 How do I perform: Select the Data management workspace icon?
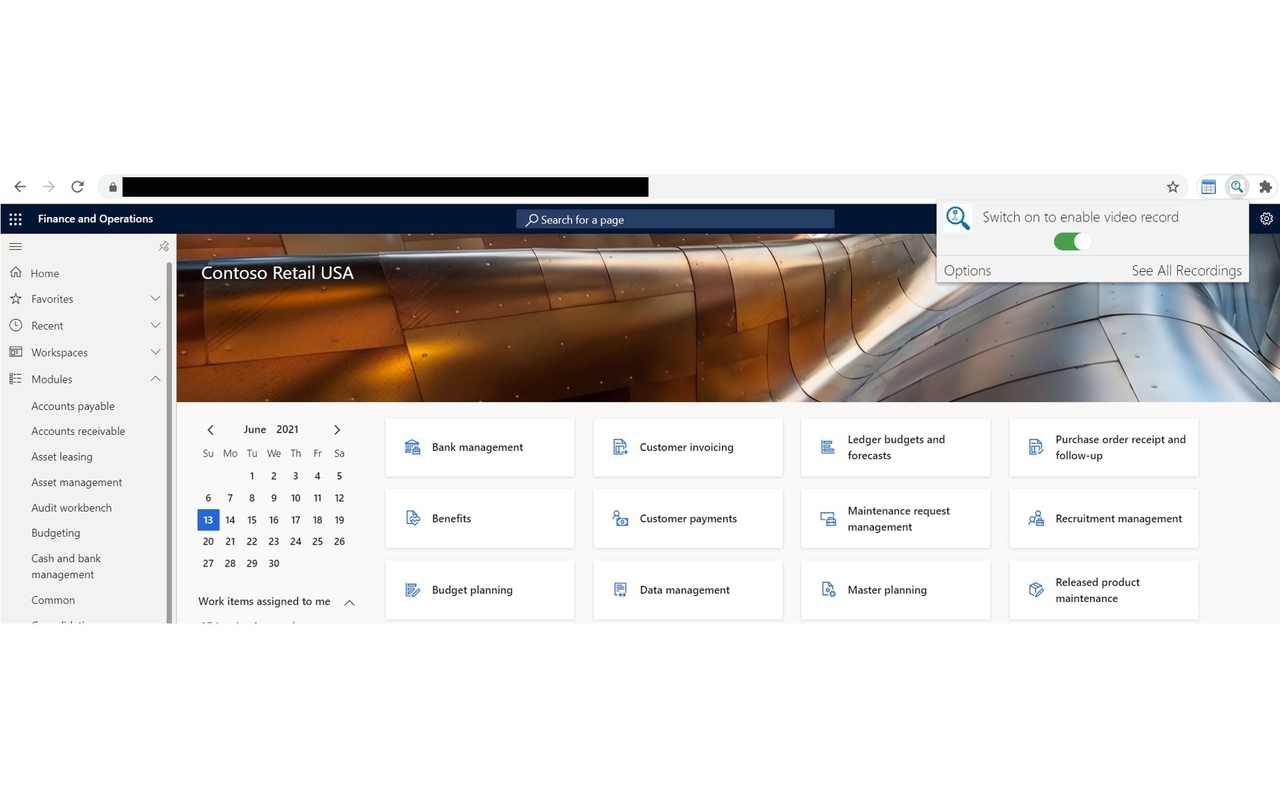620,590
